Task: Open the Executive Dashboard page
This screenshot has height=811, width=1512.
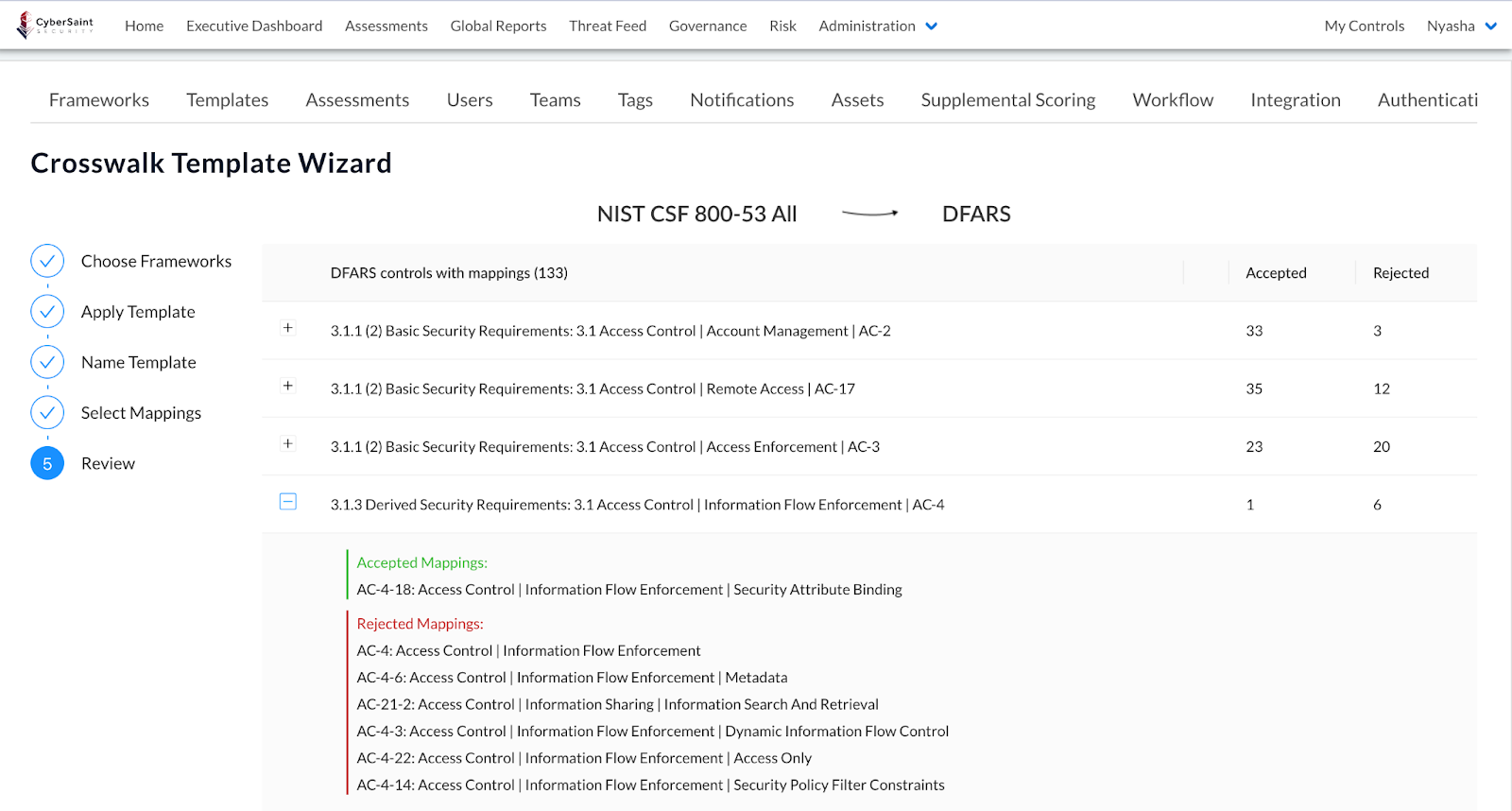Action: [254, 26]
